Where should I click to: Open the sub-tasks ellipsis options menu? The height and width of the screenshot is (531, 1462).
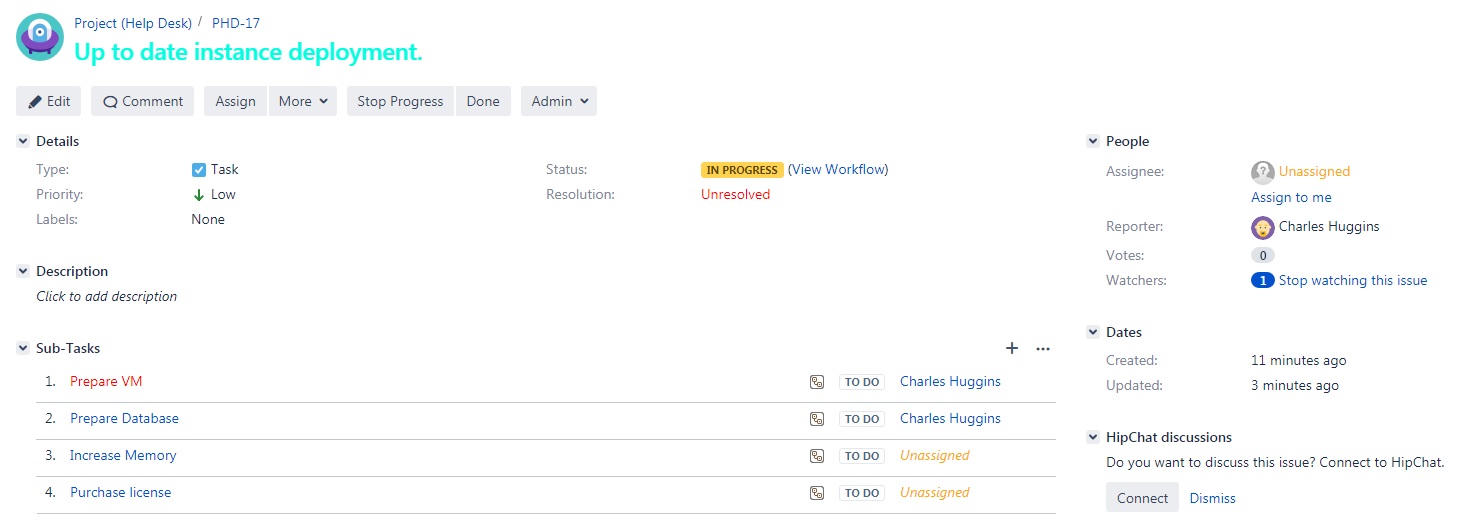1043,349
